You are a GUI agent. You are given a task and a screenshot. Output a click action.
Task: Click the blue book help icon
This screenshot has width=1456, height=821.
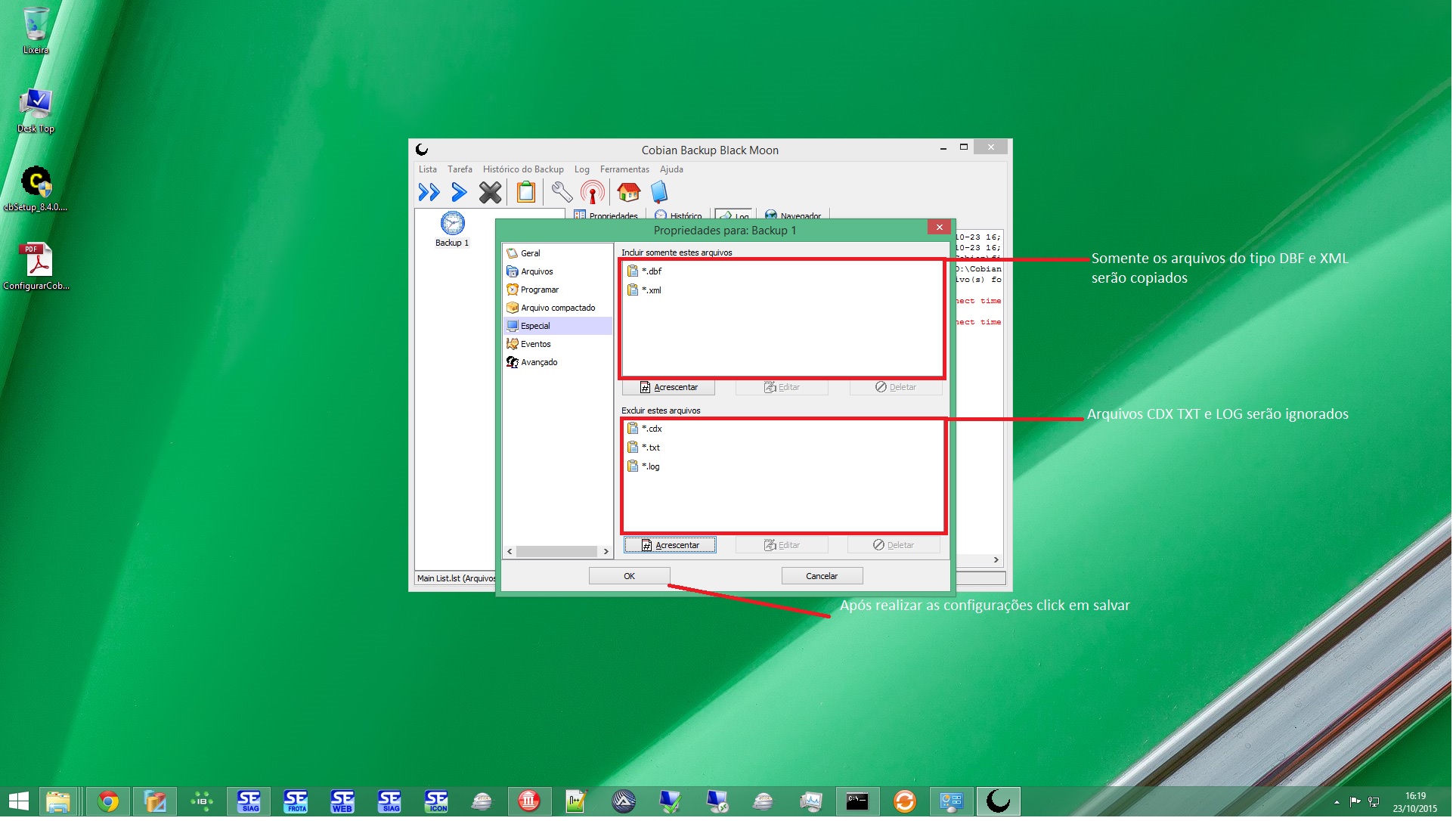(660, 193)
